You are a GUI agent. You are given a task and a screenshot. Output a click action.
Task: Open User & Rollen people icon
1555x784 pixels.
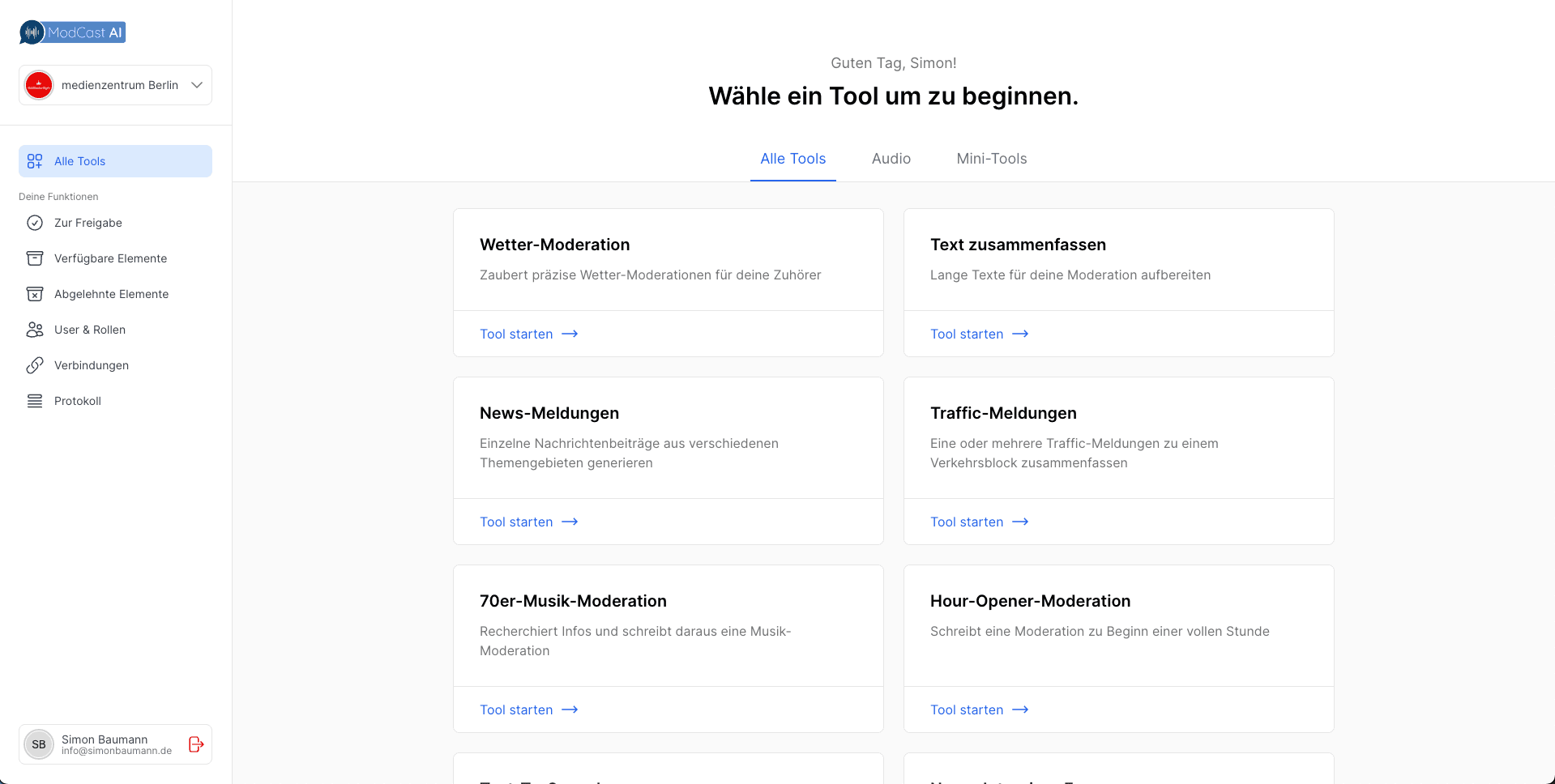click(35, 330)
